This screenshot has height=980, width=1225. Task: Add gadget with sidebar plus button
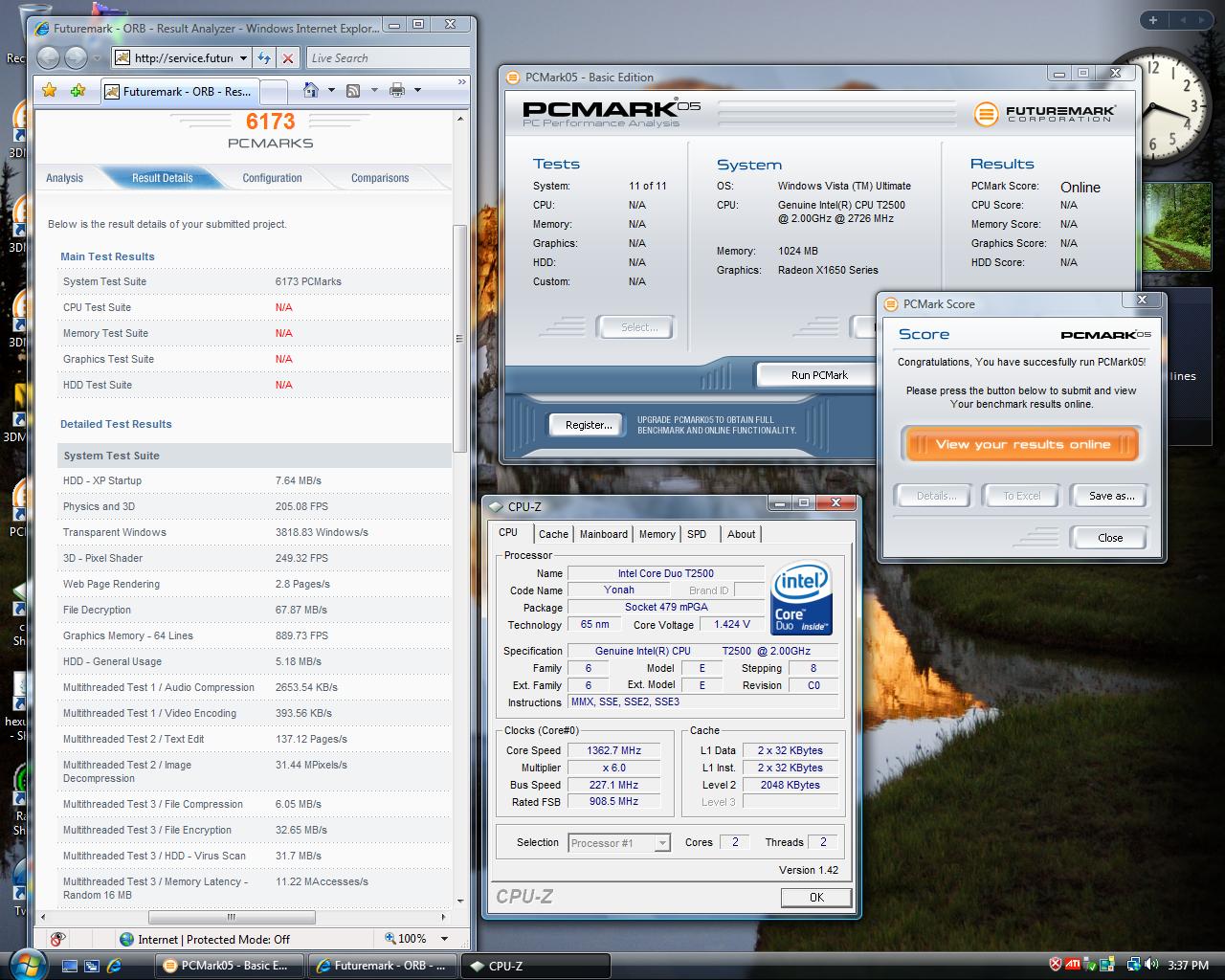tap(1153, 20)
